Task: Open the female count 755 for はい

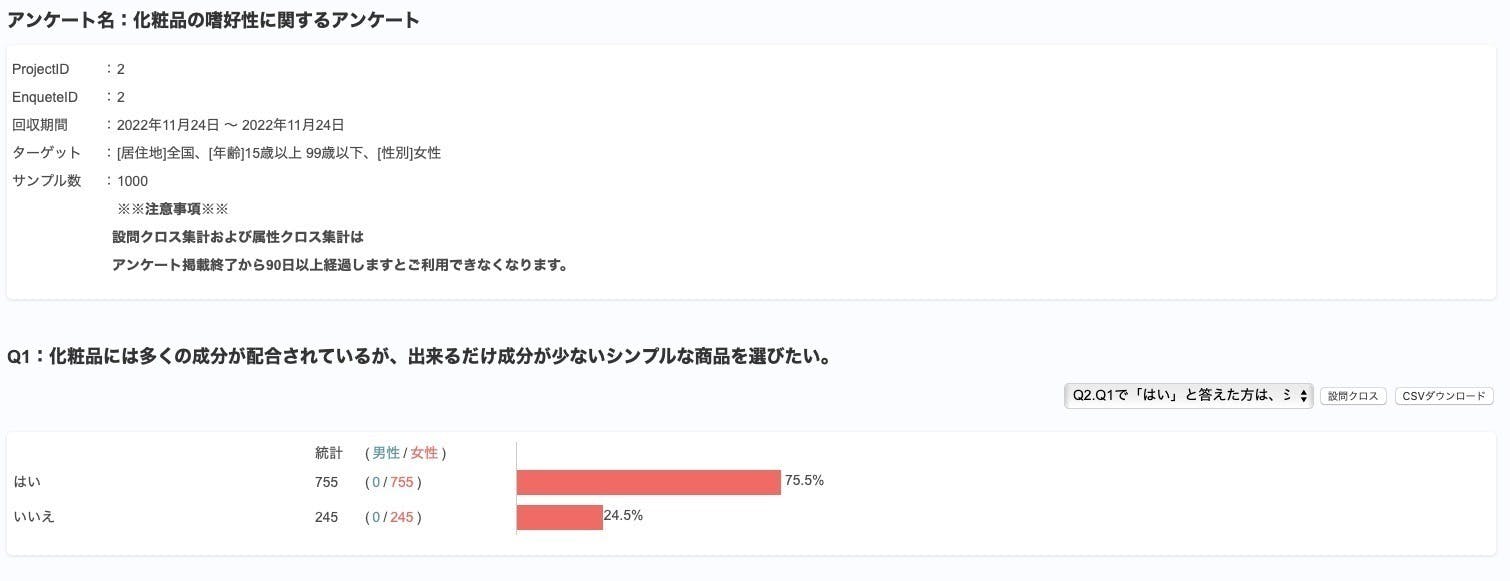Action: 404,481
